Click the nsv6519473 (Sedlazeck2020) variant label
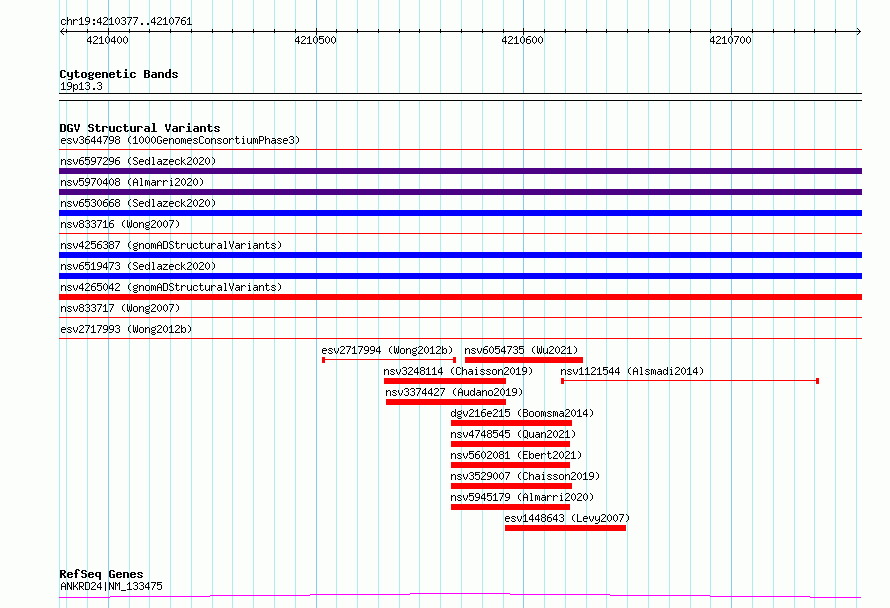The width and height of the screenshot is (890, 608). (x=138, y=266)
